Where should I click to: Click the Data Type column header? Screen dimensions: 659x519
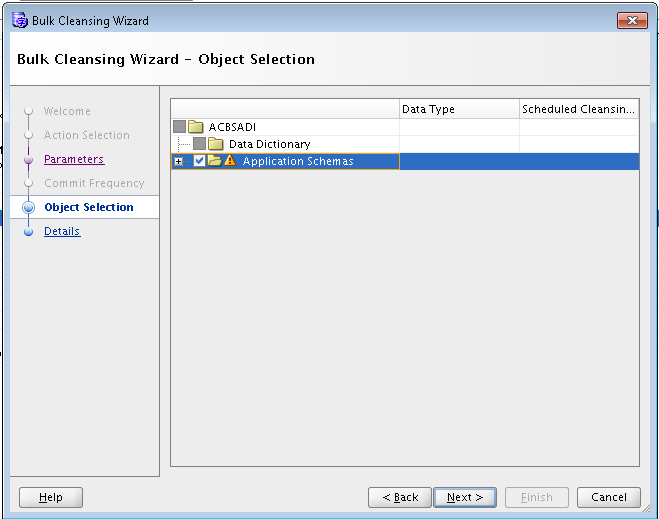click(458, 109)
